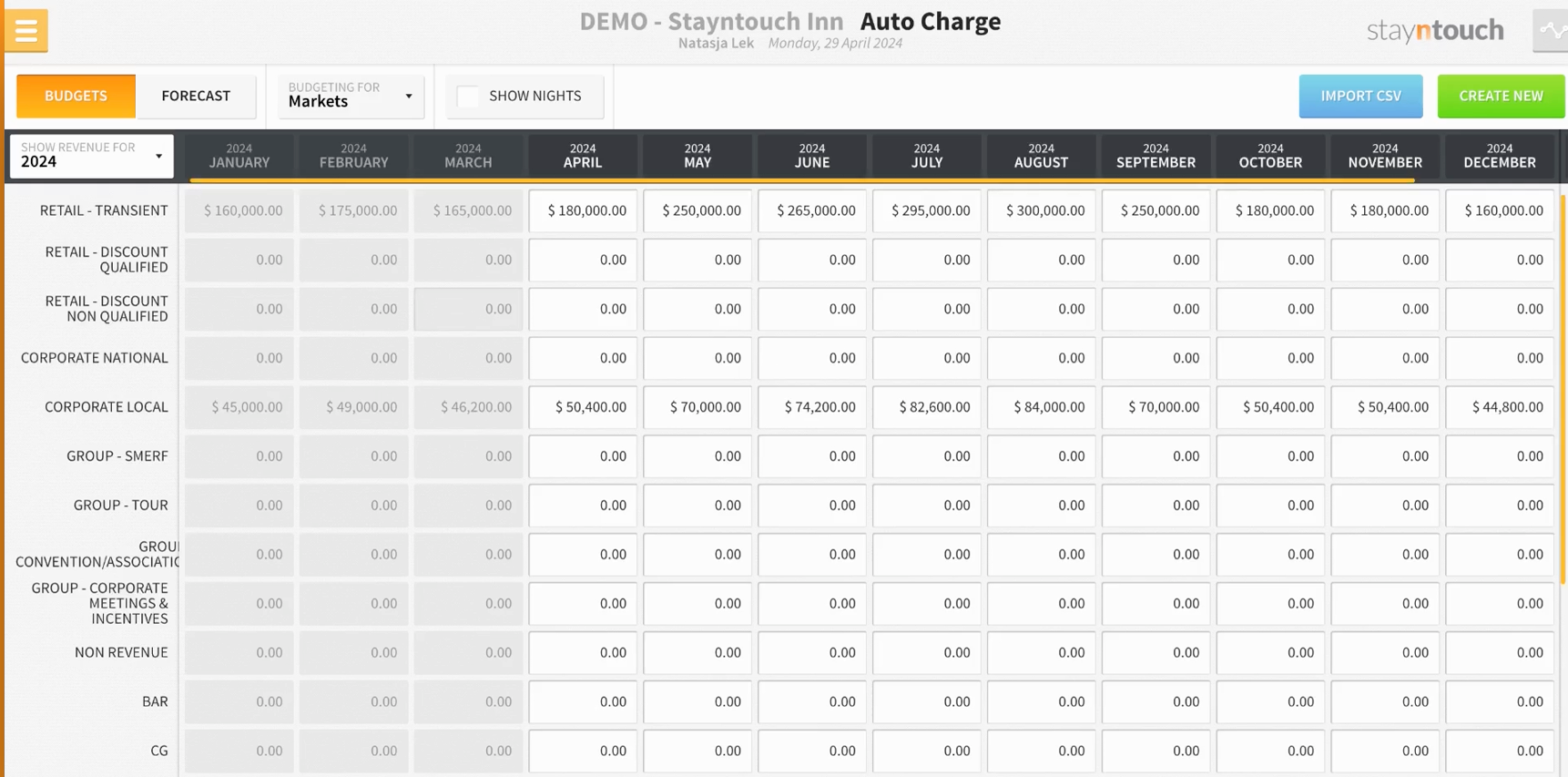Screen dimensions: 1568x777
Task: Edit Corporate Local April budget $50,400.00
Action: coord(583,407)
